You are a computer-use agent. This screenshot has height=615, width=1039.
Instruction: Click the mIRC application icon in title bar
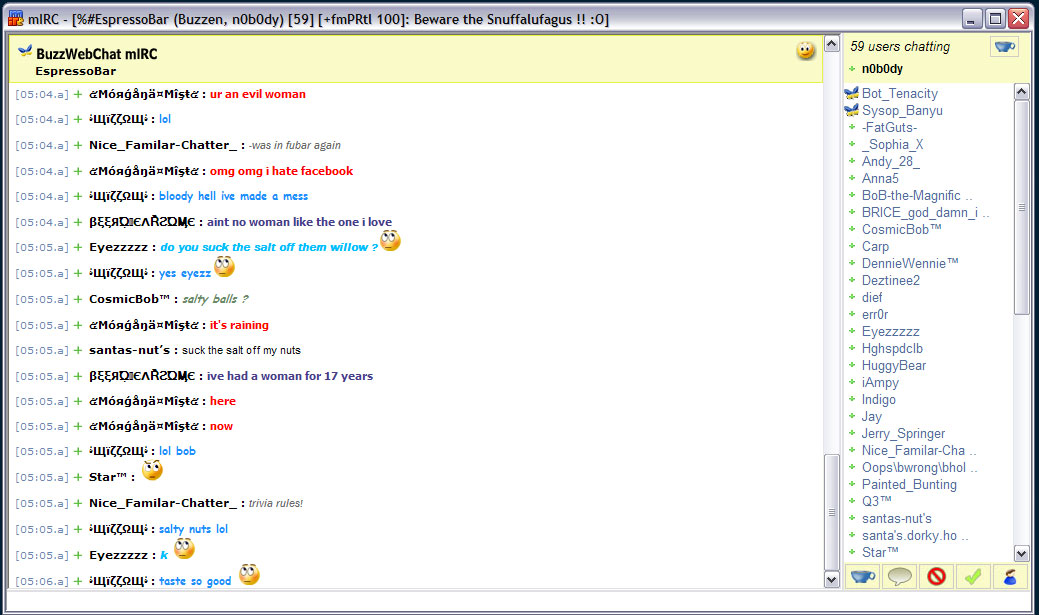(16, 19)
